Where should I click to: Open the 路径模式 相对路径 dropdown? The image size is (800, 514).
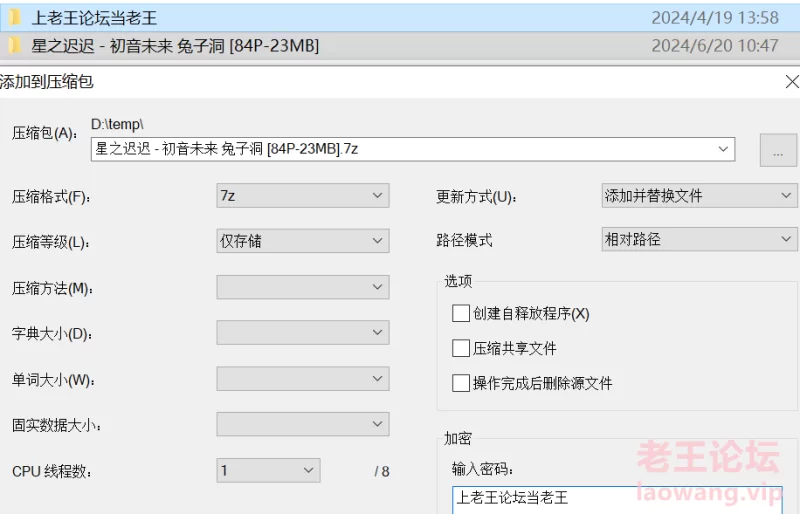699,239
